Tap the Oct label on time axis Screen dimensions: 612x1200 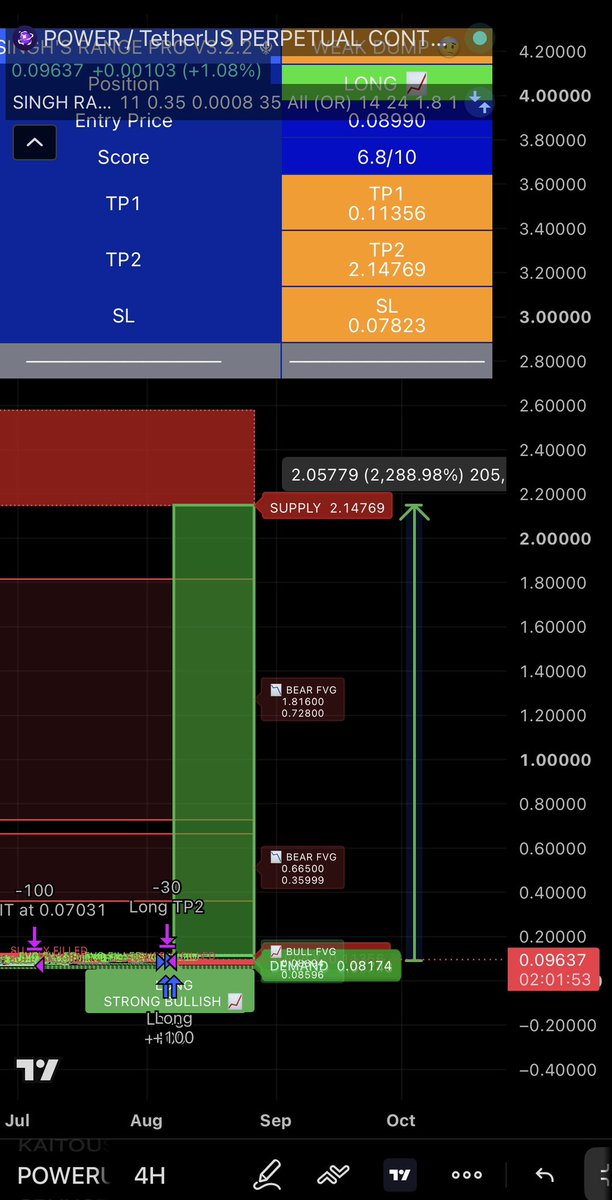pyautogui.click(x=401, y=1120)
